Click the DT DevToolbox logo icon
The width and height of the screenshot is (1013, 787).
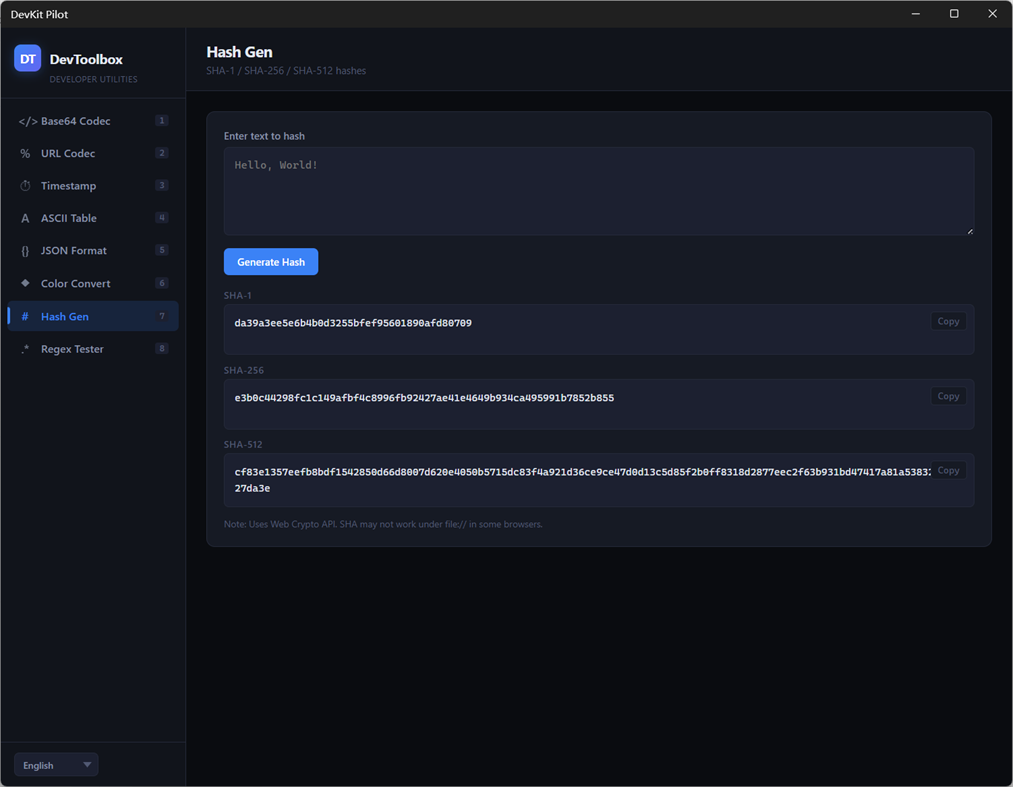click(28, 59)
